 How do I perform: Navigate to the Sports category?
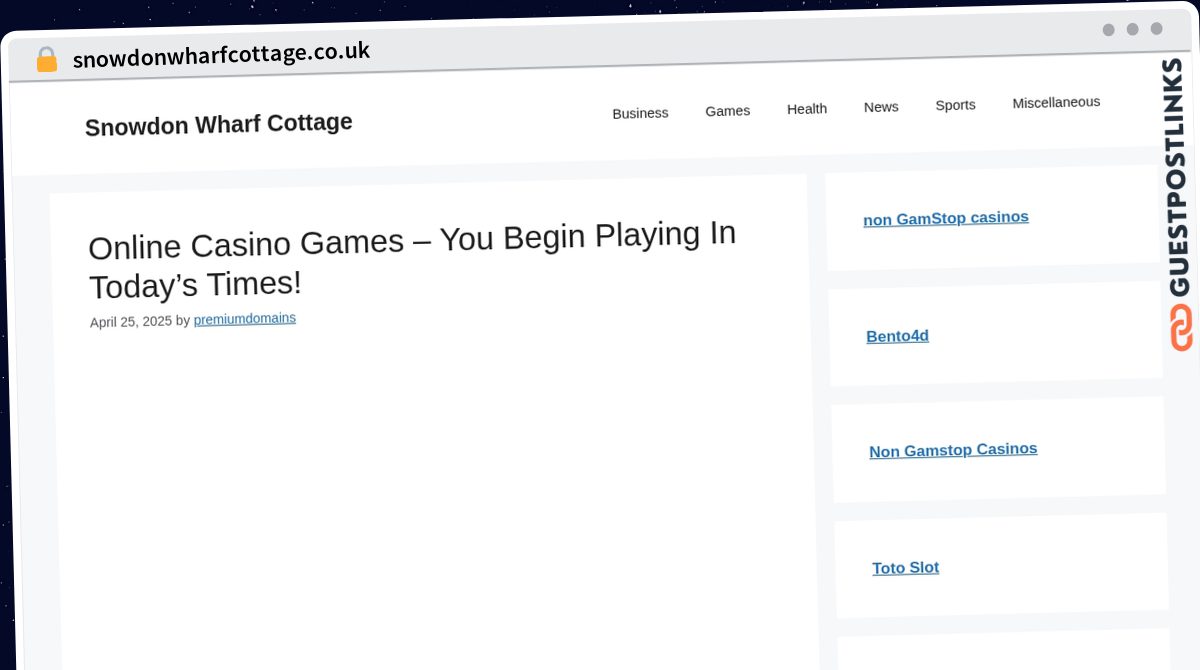(x=955, y=105)
